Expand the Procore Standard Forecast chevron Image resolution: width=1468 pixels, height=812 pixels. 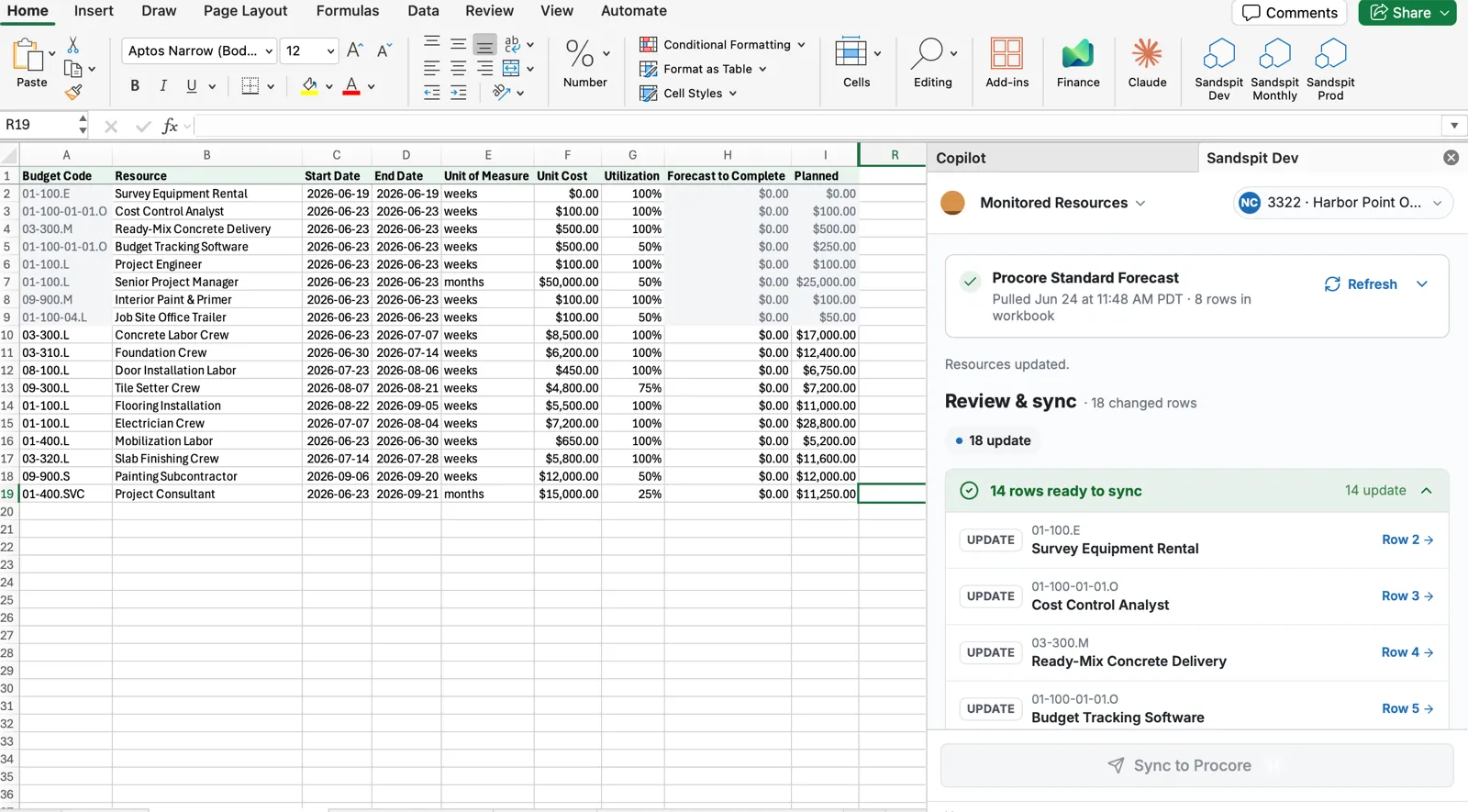click(x=1422, y=284)
